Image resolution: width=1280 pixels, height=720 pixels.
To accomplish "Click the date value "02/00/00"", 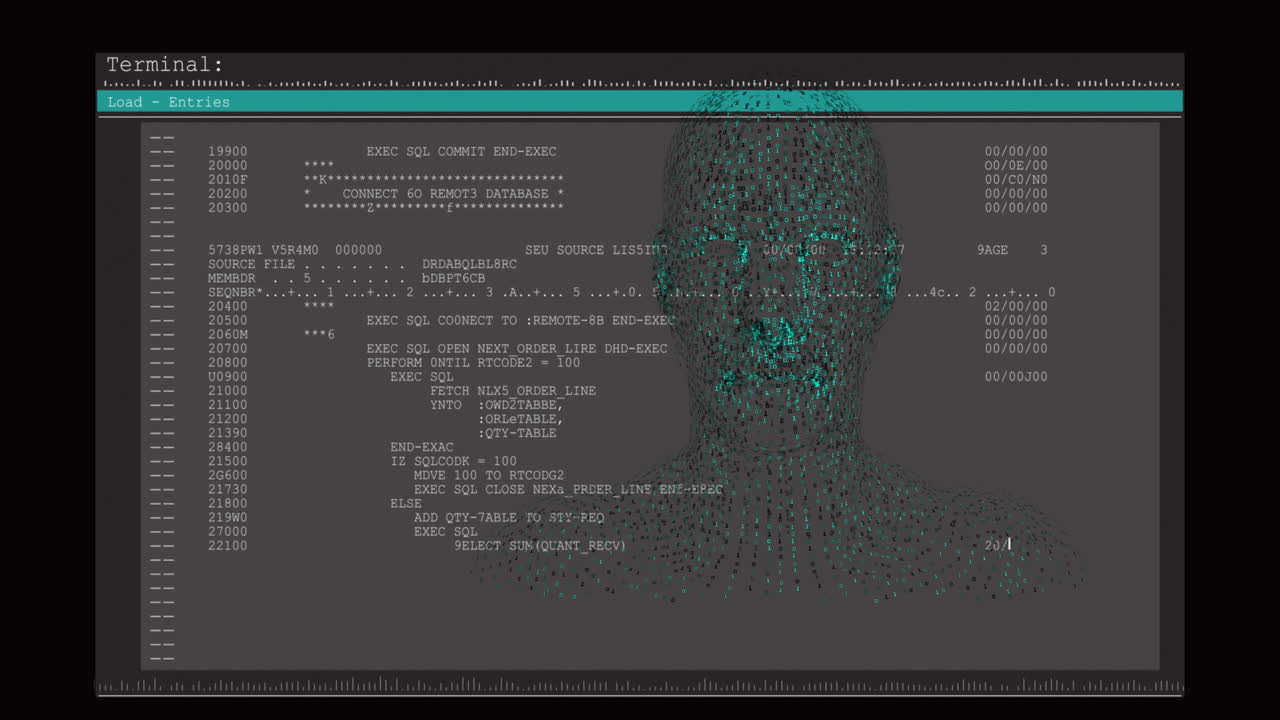I will coord(1016,306).
